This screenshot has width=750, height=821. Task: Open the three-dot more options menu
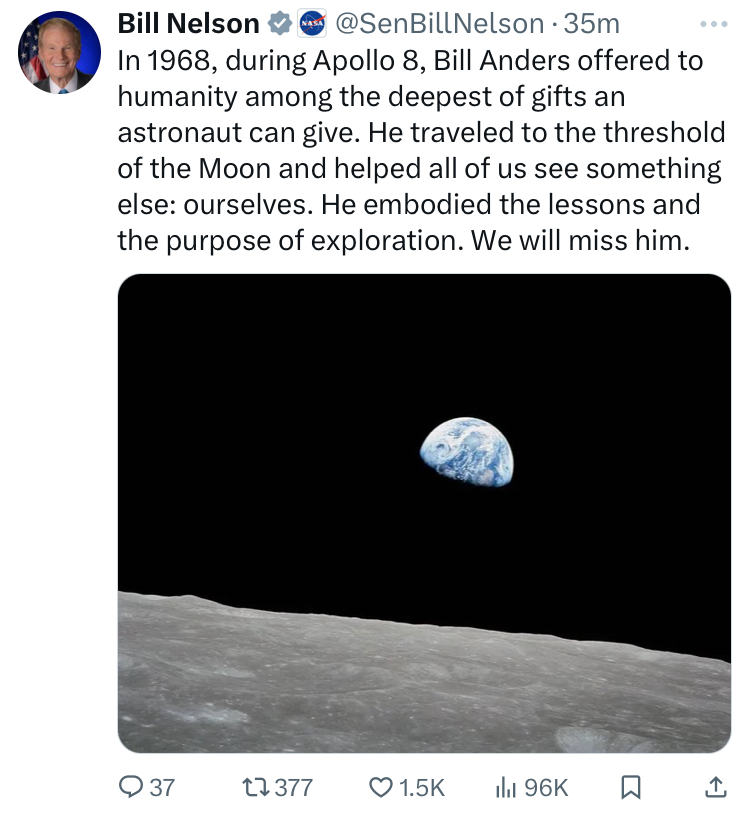coord(714,24)
